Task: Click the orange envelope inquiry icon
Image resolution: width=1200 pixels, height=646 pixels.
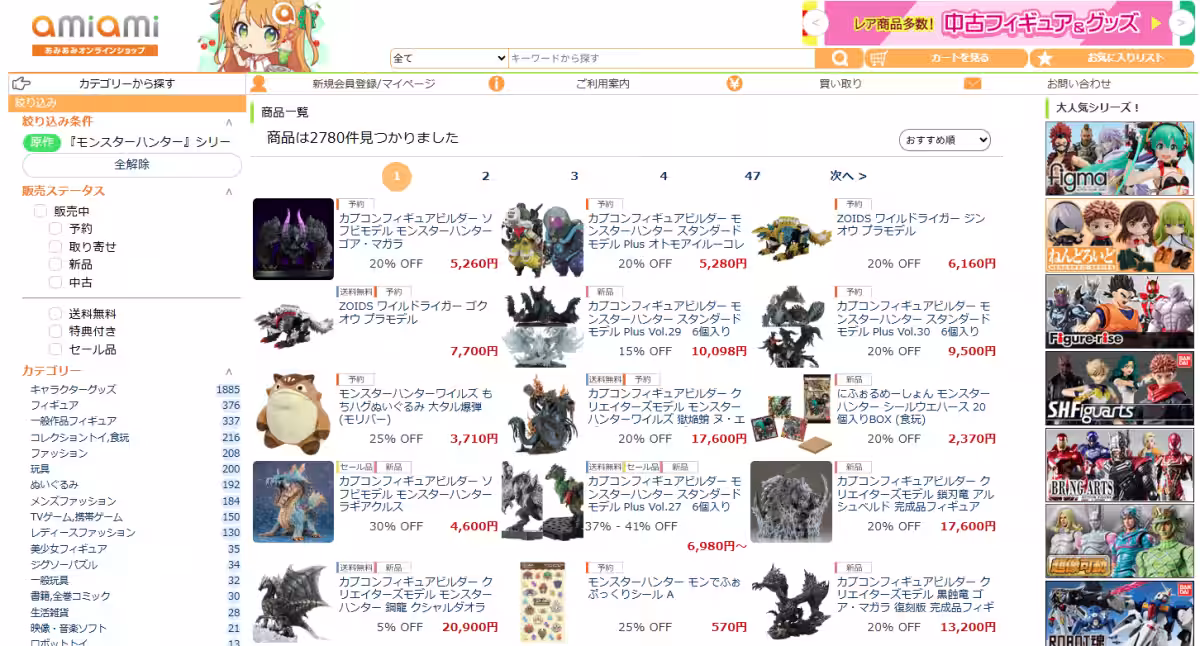Action: [972, 84]
